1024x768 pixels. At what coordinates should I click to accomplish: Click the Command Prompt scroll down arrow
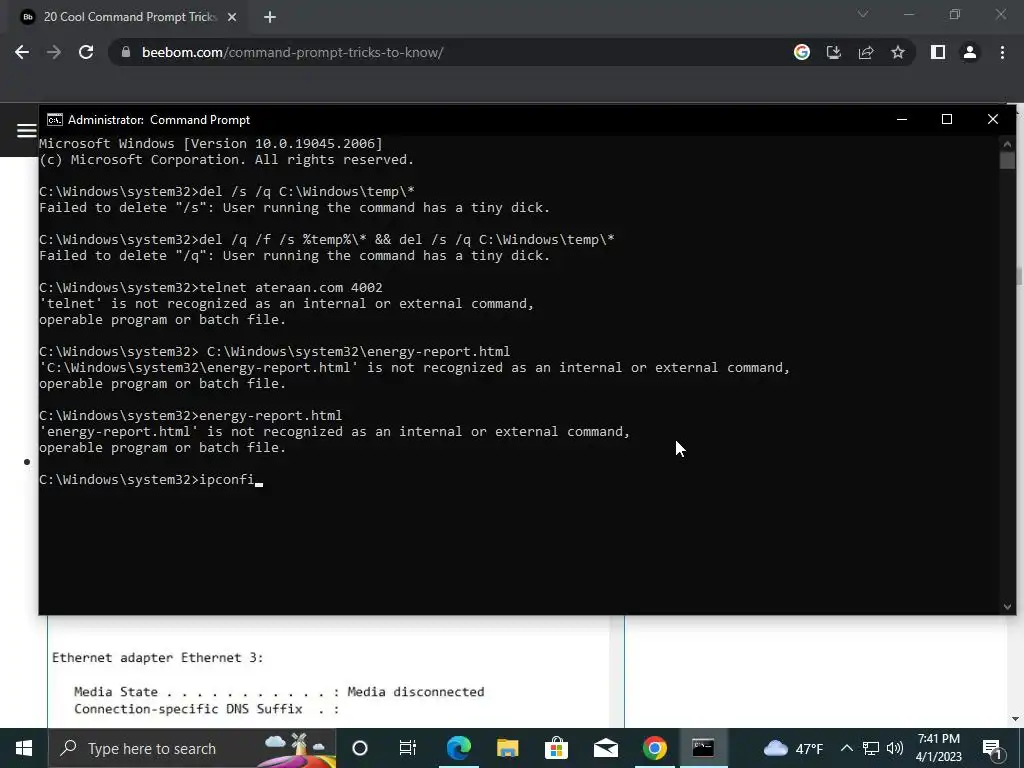pyautogui.click(x=1007, y=607)
